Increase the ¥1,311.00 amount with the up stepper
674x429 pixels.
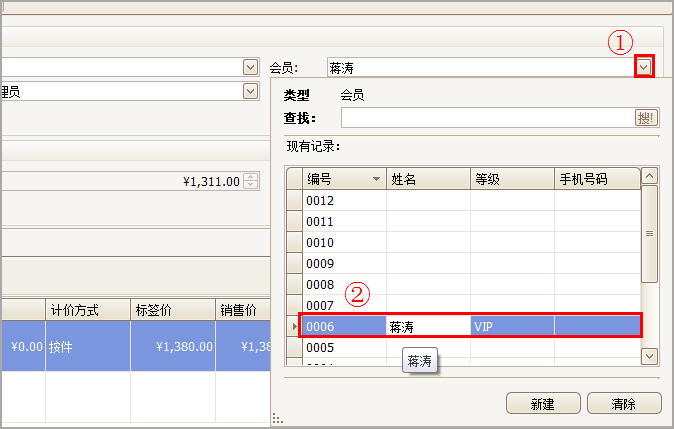[x=251, y=177]
